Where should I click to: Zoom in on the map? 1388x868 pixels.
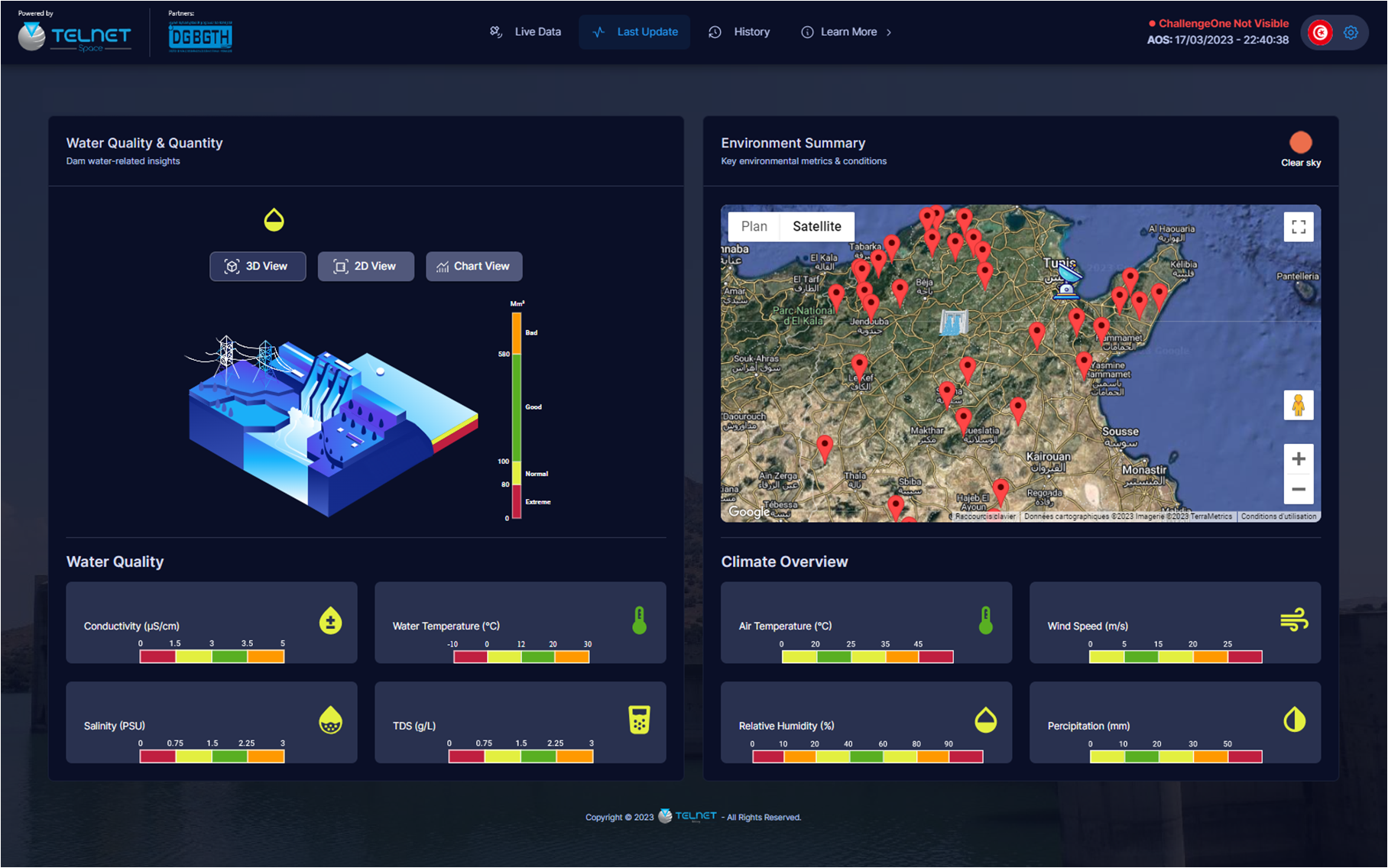pos(1298,459)
